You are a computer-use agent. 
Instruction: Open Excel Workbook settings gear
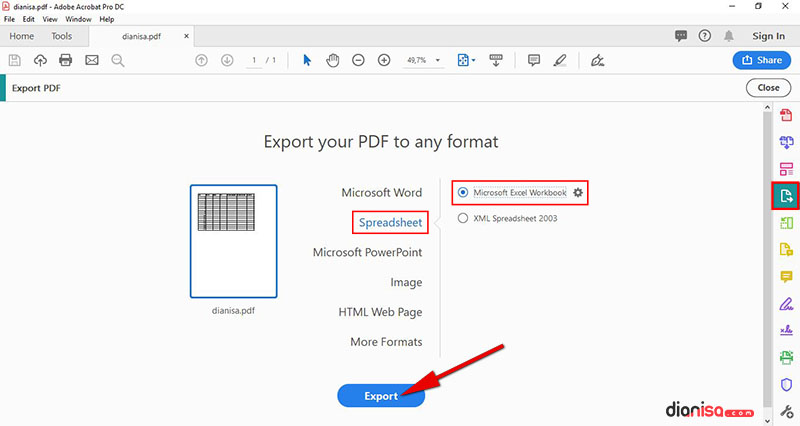[578, 192]
